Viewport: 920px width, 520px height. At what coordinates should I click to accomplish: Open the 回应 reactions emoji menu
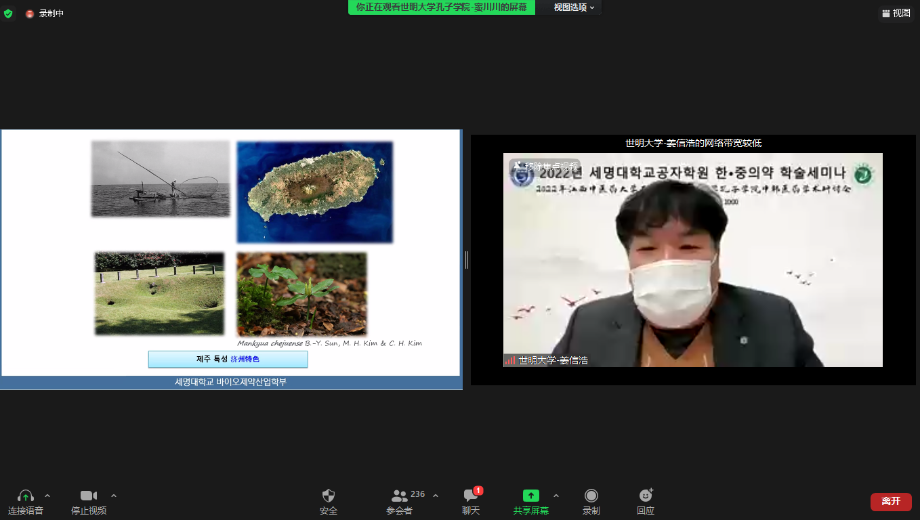tap(646, 496)
